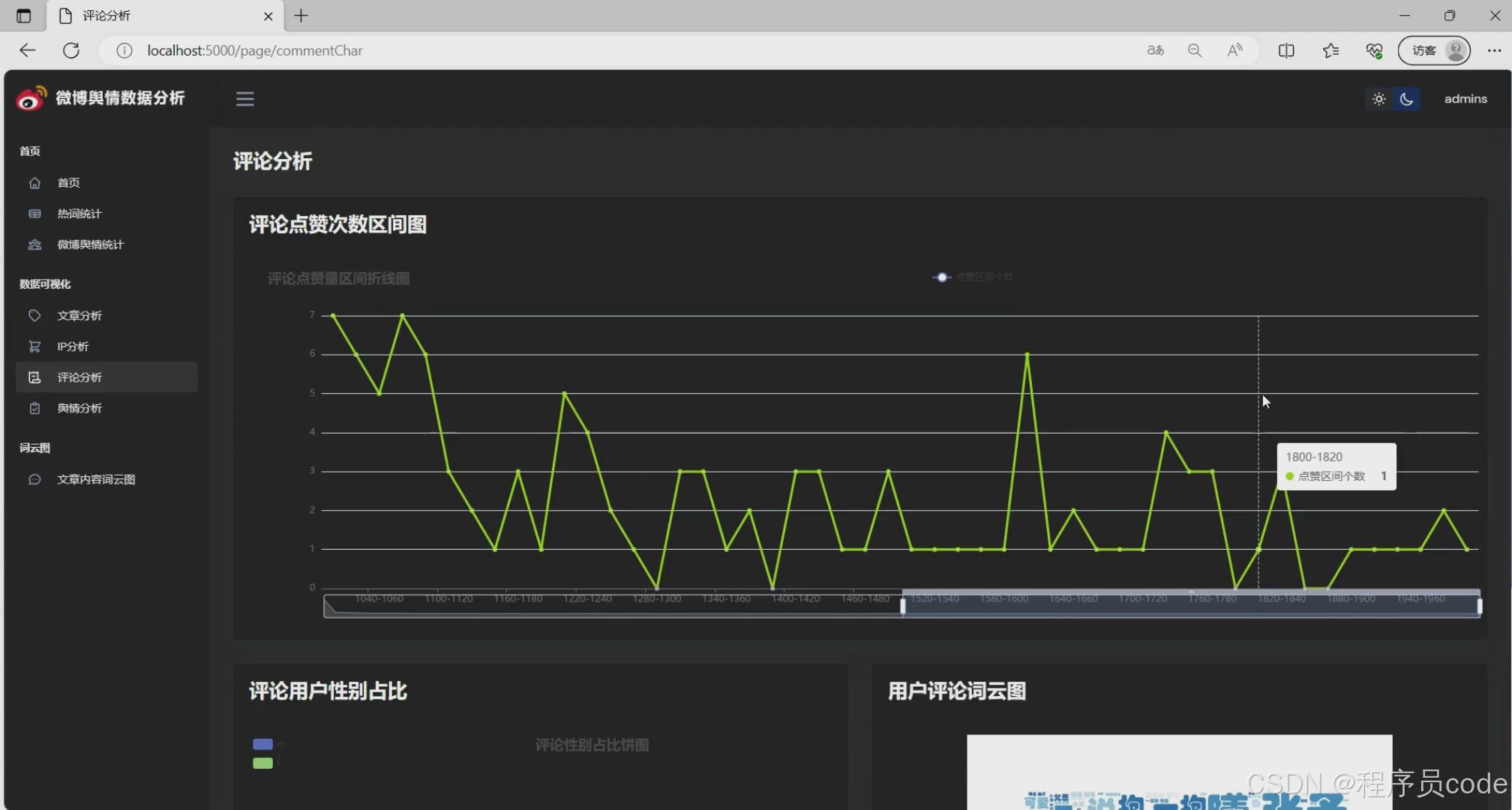This screenshot has height=810, width=1512.
Task: Click chart zoom slider left handle
Action: pos(902,606)
